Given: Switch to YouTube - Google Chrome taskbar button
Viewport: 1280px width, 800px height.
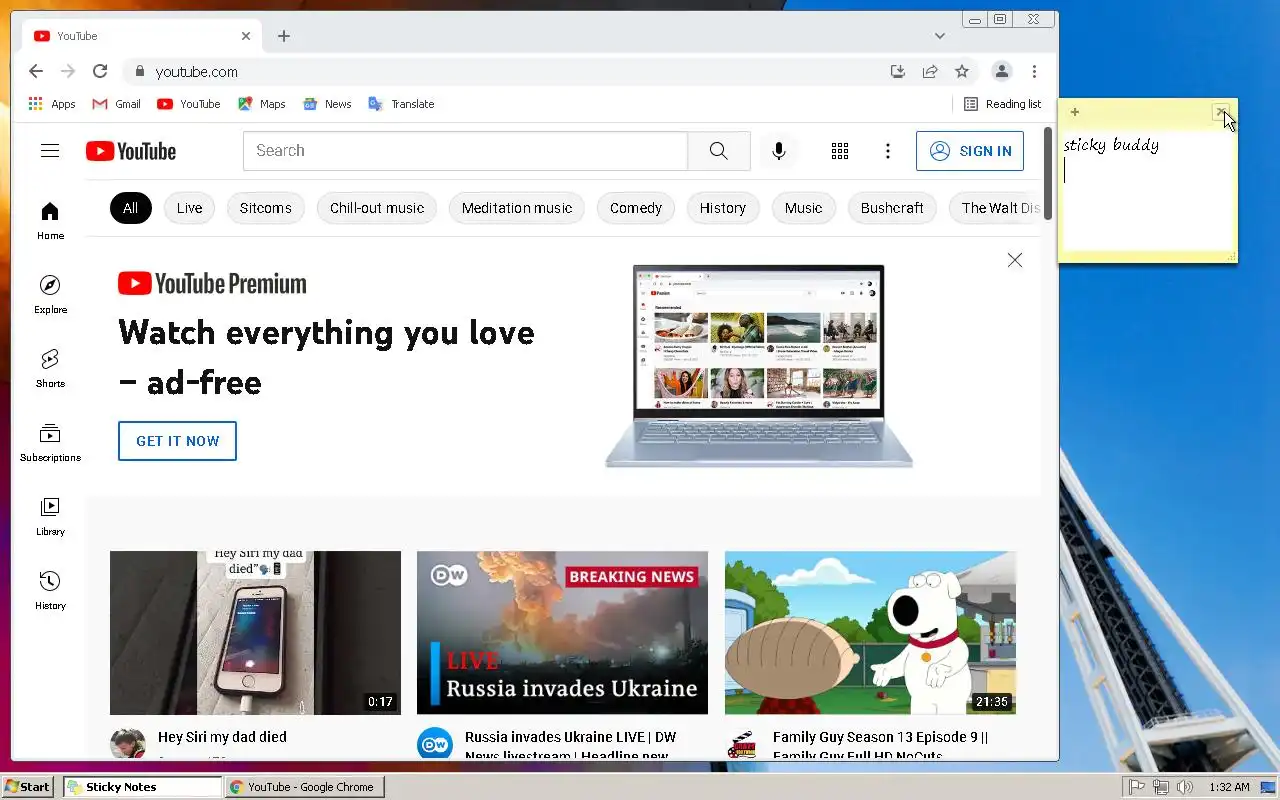Looking at the screenshot, I should (x=304, y=787).
